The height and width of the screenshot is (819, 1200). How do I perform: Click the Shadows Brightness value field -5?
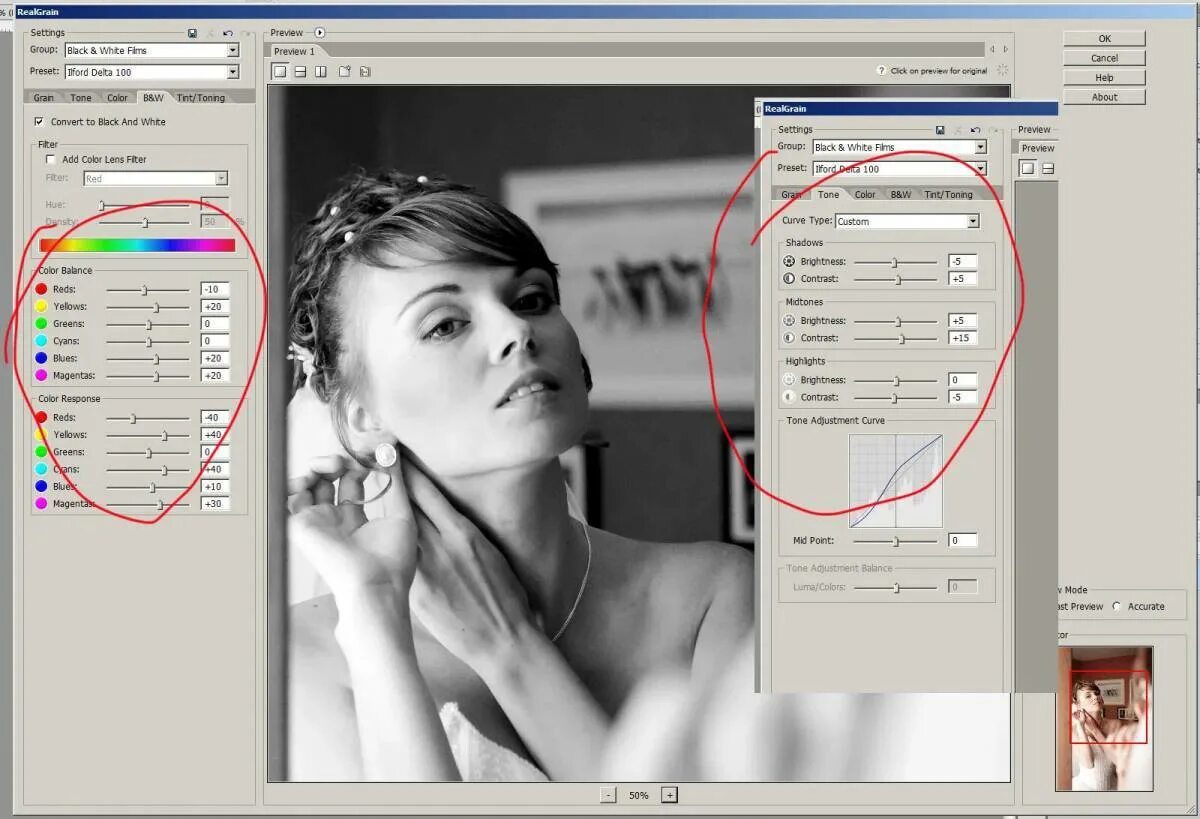[x=962, y=261]
